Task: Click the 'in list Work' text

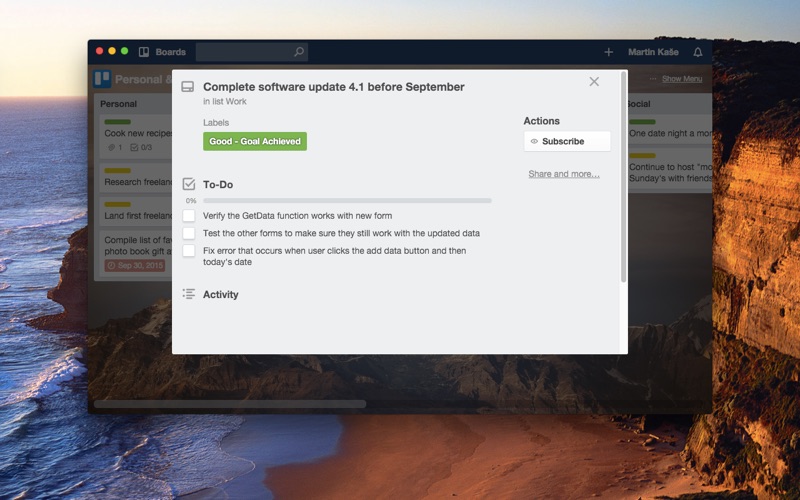Action: pyautogui.click(x=224, y=102)
